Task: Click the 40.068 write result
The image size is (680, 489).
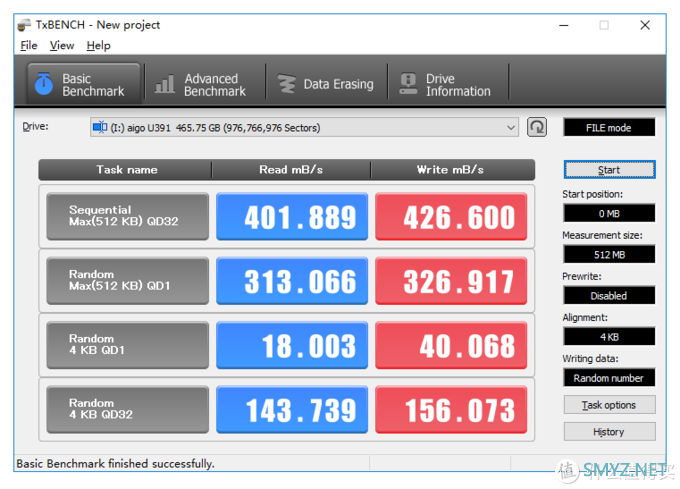Action: (451, 345)
